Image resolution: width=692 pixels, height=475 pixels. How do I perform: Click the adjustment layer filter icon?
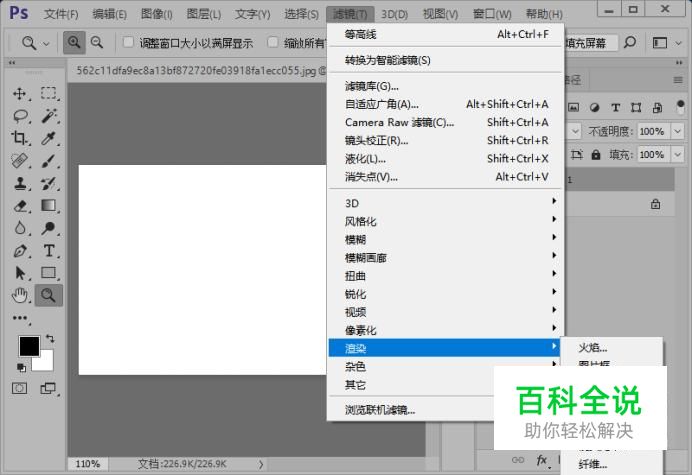[x=594, y=107]
